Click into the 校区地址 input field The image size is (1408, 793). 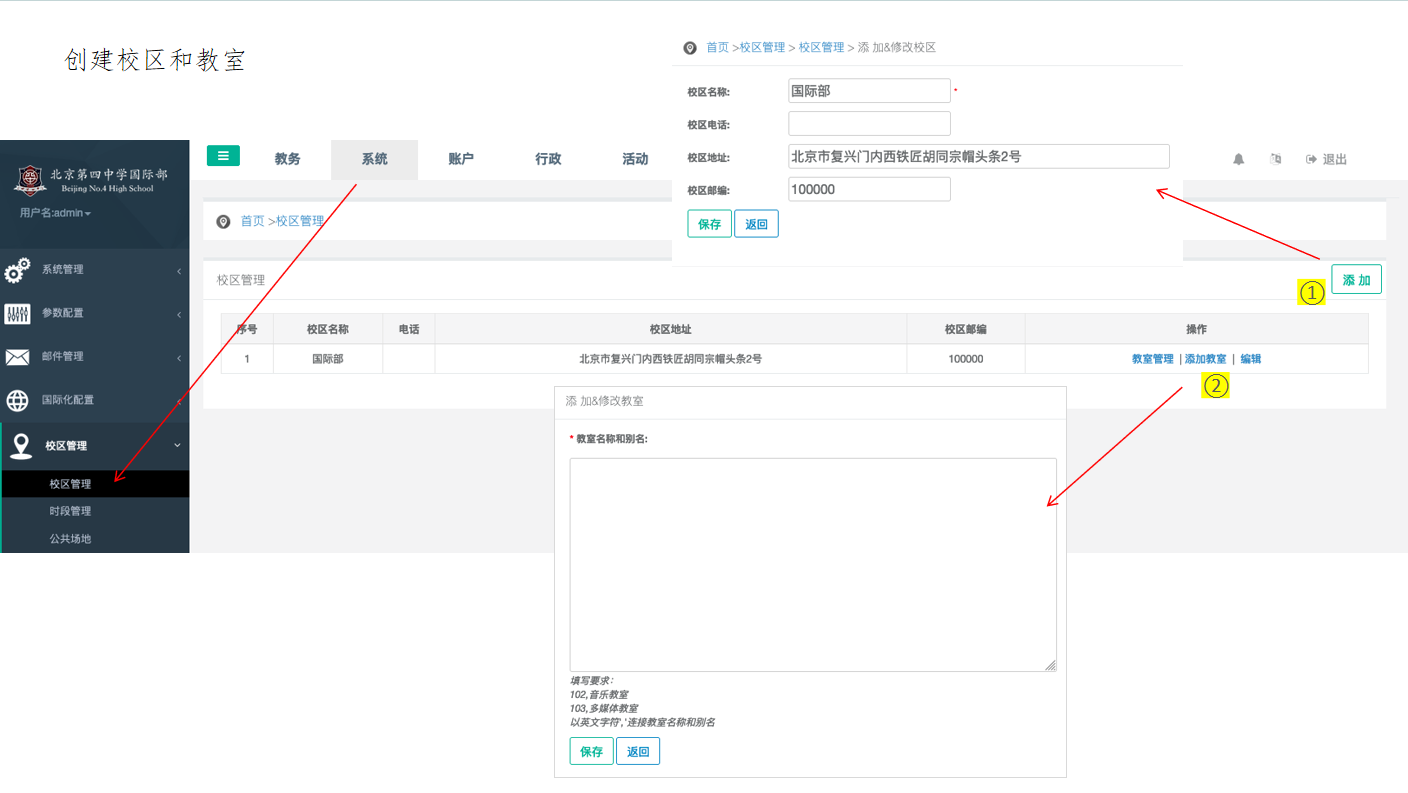point(979,156)
